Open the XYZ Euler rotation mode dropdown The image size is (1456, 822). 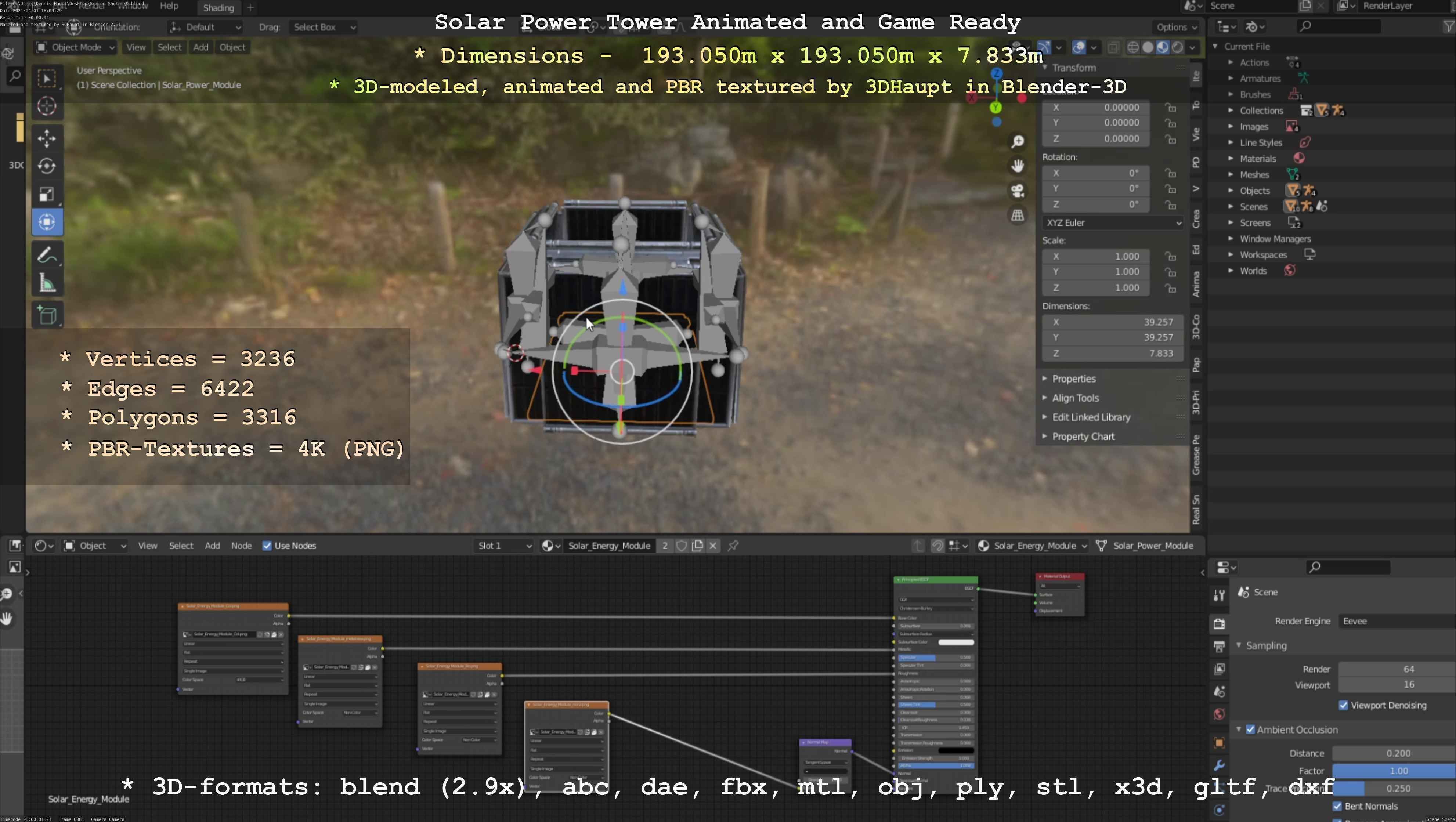[1112, 222]
